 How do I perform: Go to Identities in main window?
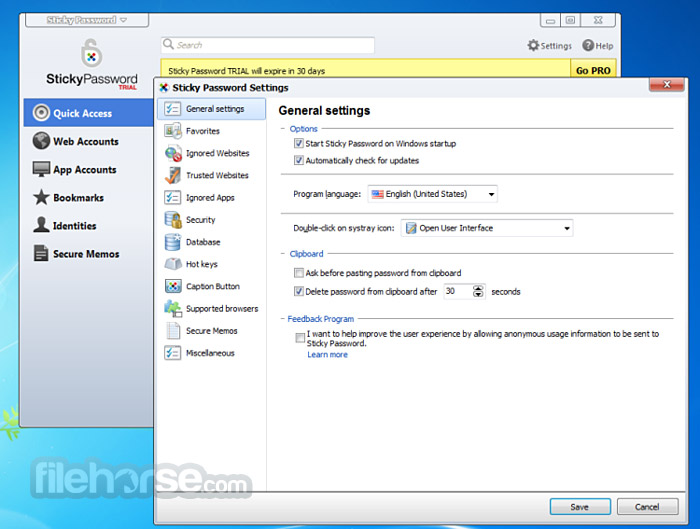click(88, 225)
